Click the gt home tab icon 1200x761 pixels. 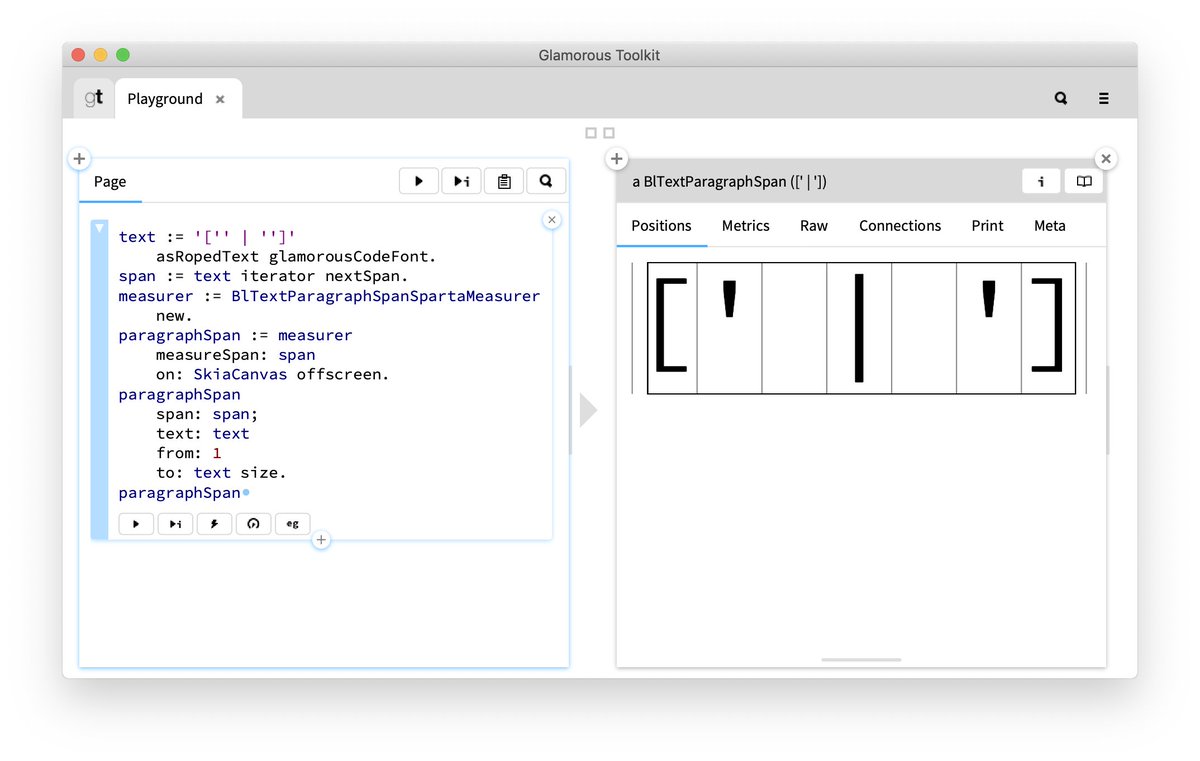click(x=93, y=98)
